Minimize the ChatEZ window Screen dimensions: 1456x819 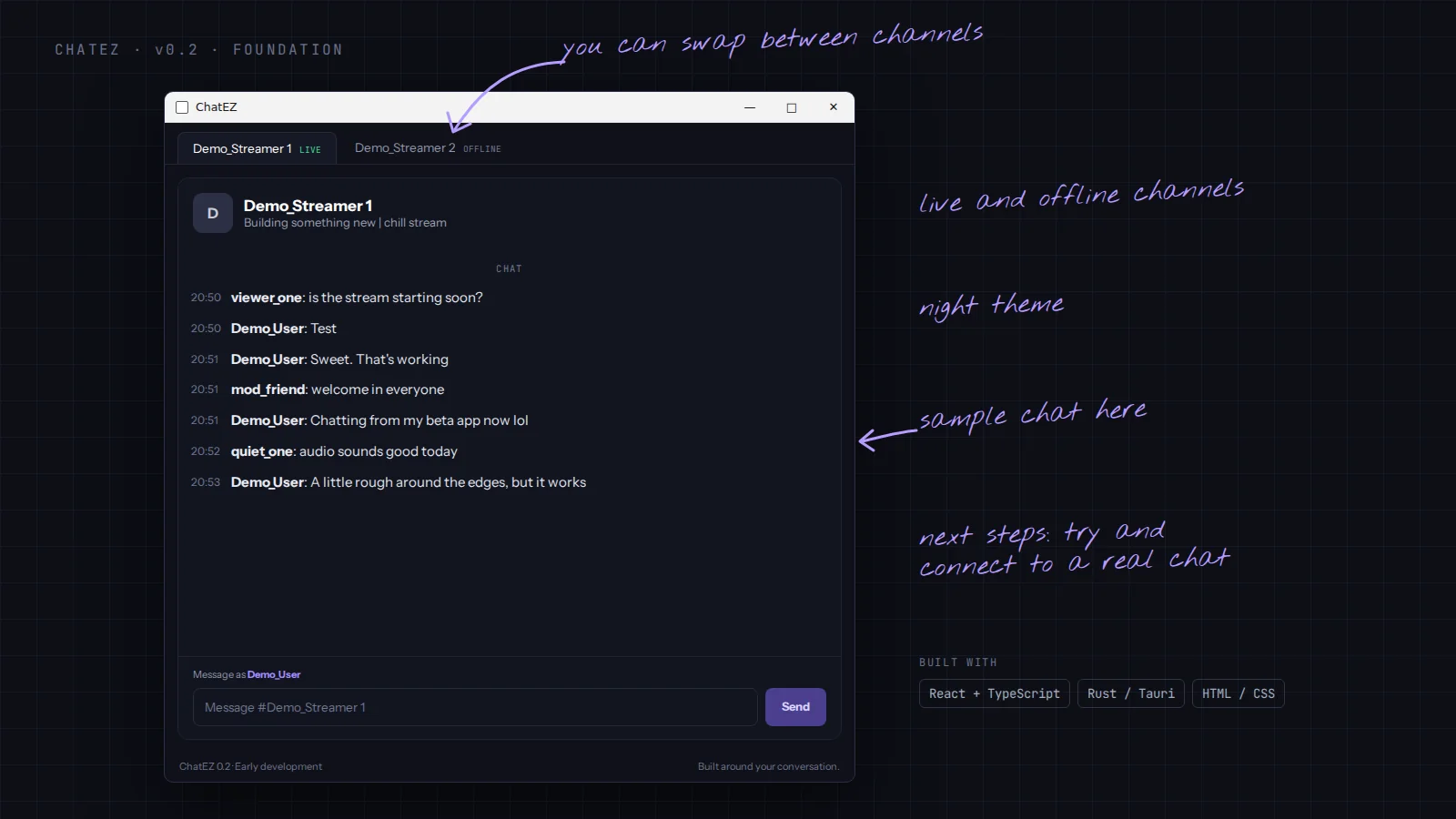pyautogui.click(x=750, y=107)
